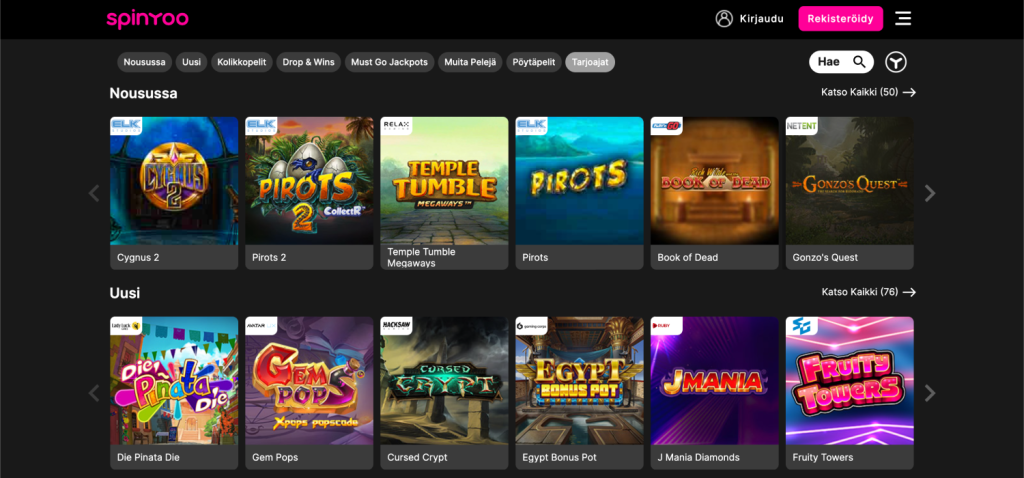The image size is (1024, 478).
Task: Open the Cygnus 2 game thumbnail
Action: coord(174,181)
